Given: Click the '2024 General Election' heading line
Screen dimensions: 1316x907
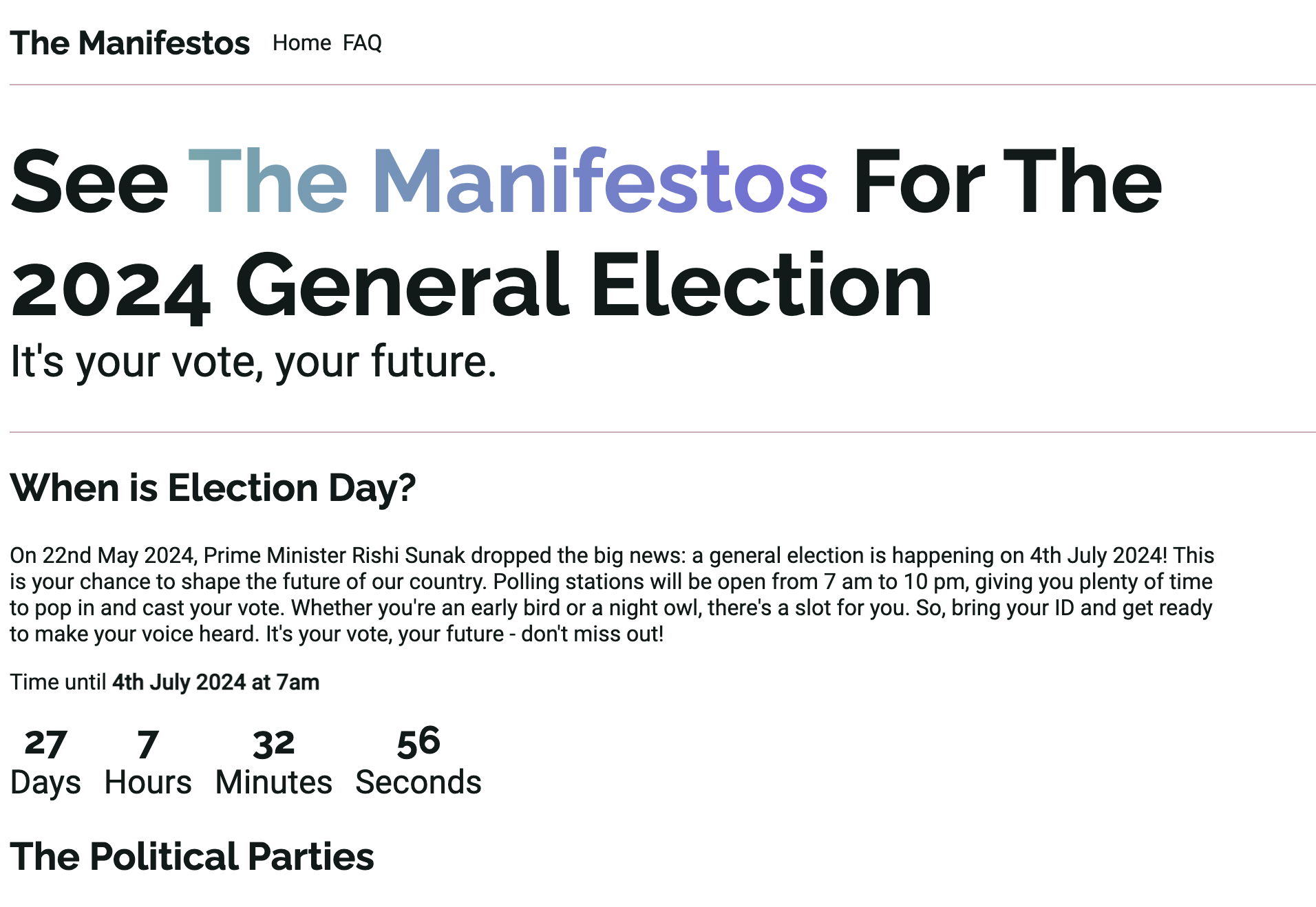Looking at the screenshot, I should pyautogui.click(x=471, y=286).
